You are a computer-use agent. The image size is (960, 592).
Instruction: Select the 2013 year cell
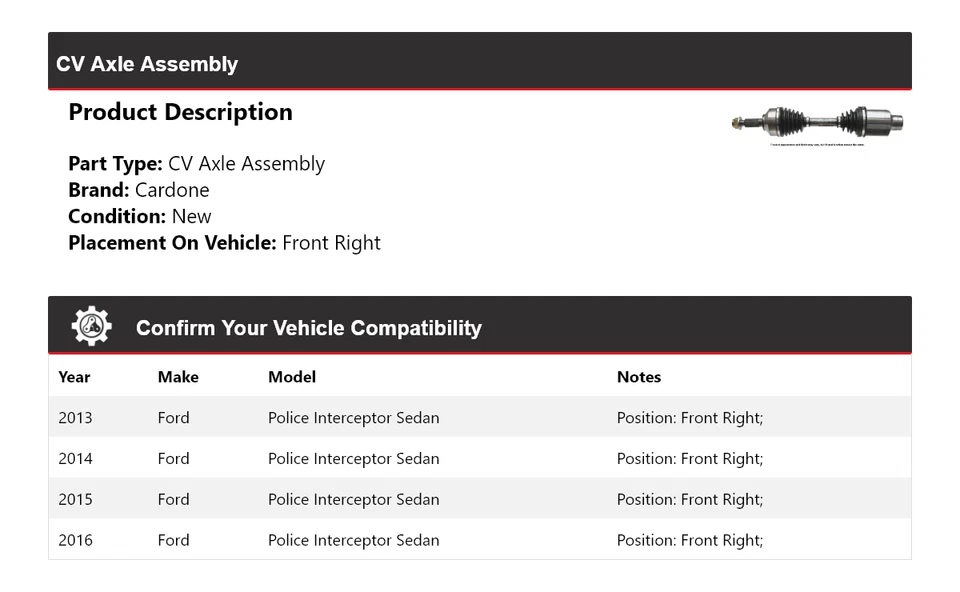pyautogui.click(x=75, y=418)
